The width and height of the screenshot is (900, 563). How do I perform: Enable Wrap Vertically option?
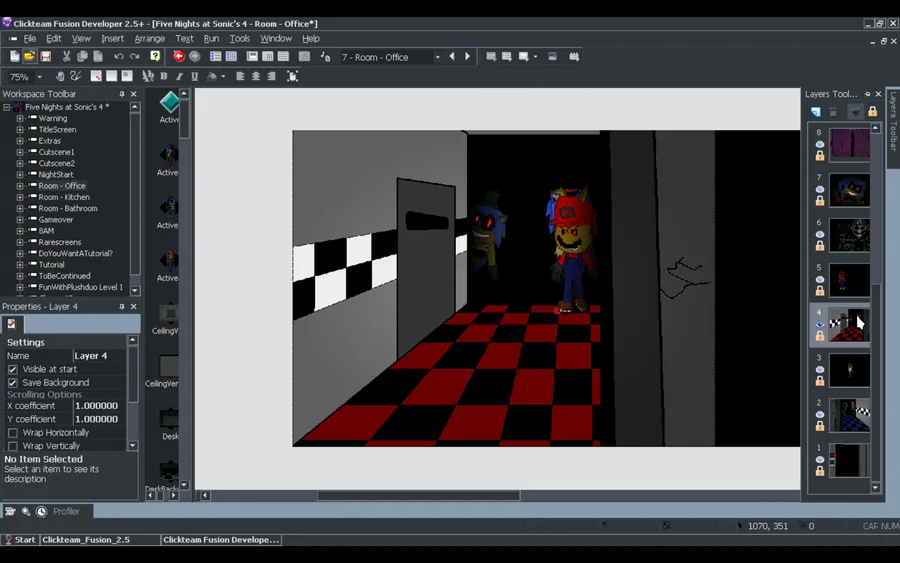(13, 446)
